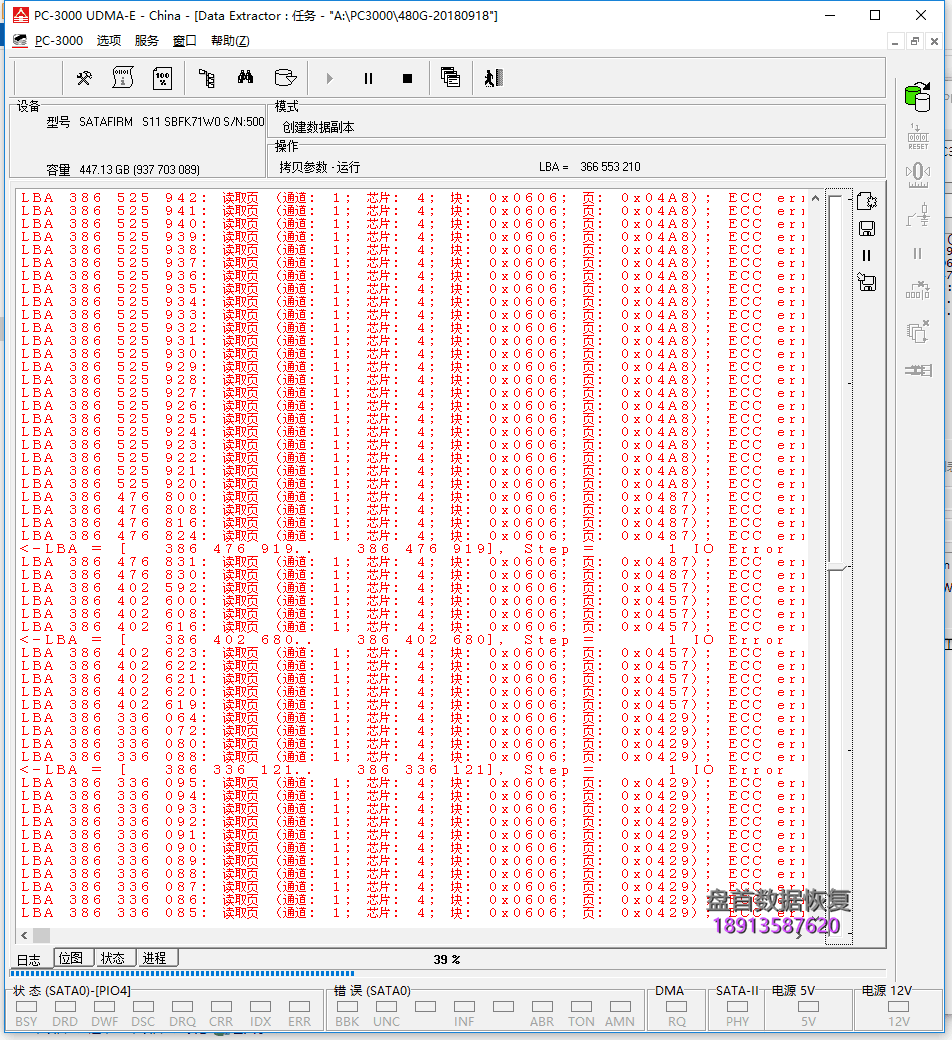This screenshot has height=1040, width=952.
Task: Click the binoculars search icon
Action: [x=245, y=78]
